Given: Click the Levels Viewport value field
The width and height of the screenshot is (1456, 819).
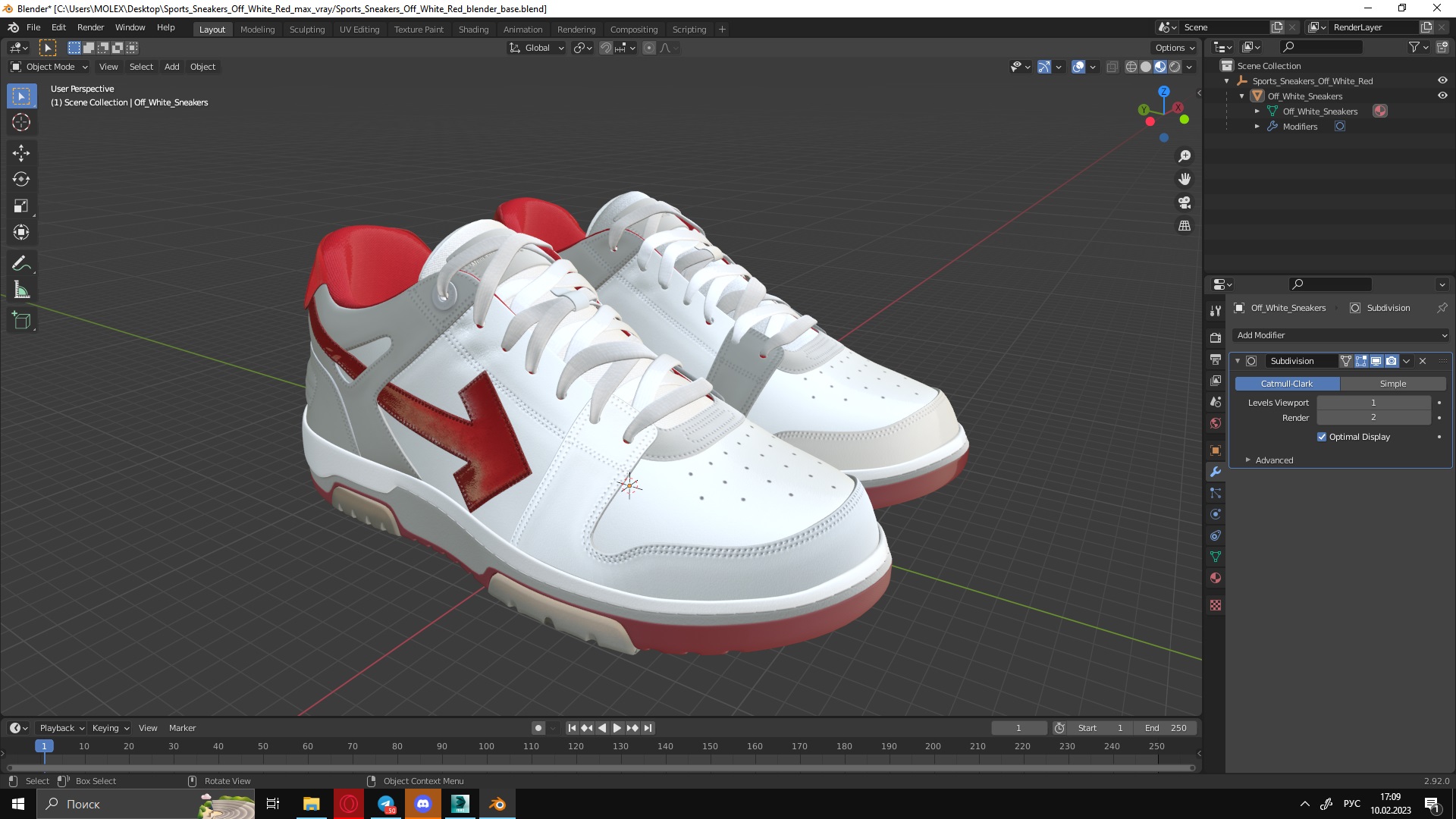Looking at the screenshot, I should pos(1373,403).
